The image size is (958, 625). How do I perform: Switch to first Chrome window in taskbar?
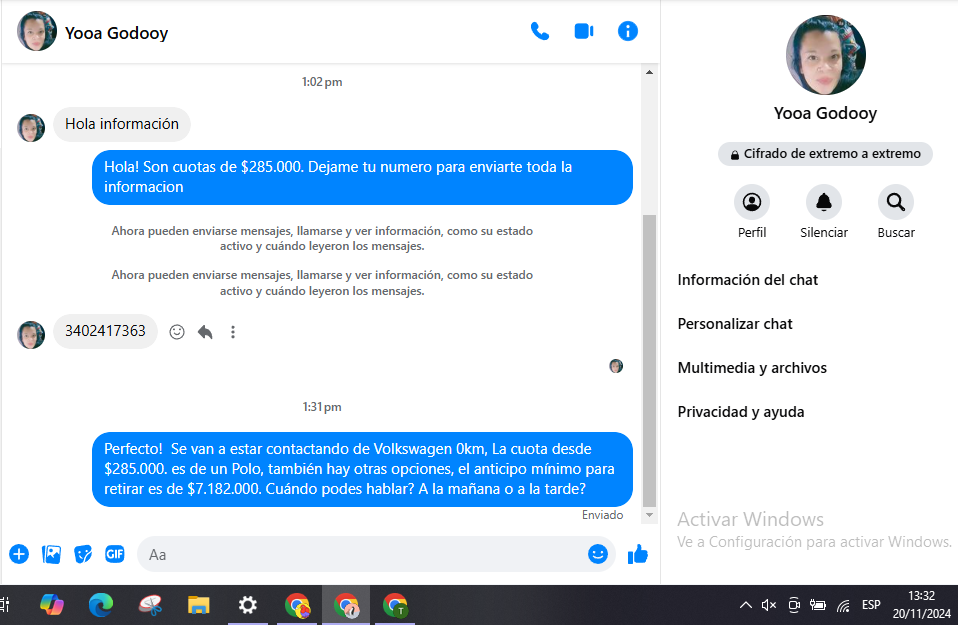tap(297, 605)
